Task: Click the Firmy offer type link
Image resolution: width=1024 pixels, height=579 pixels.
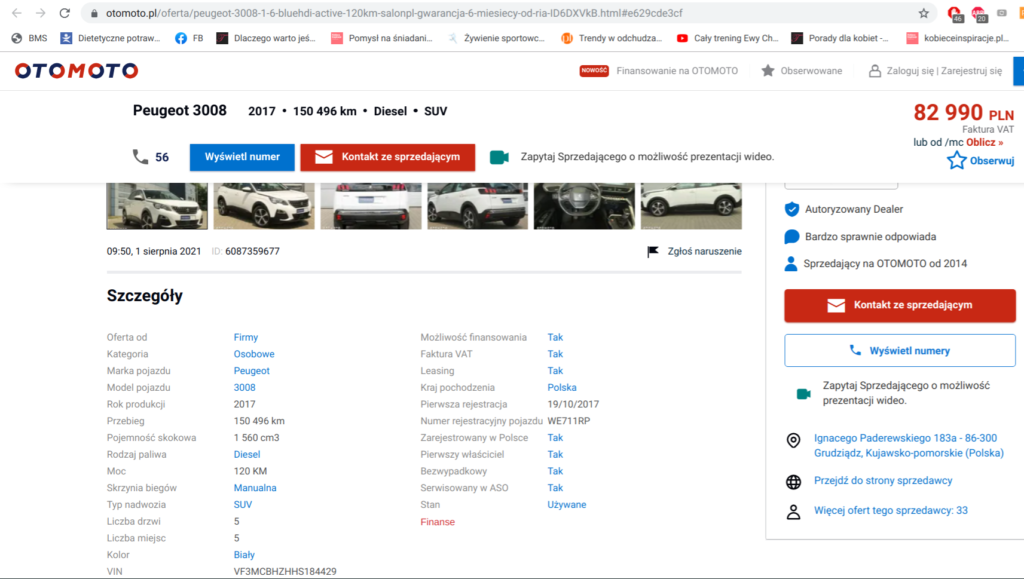Action: point(246,337)
